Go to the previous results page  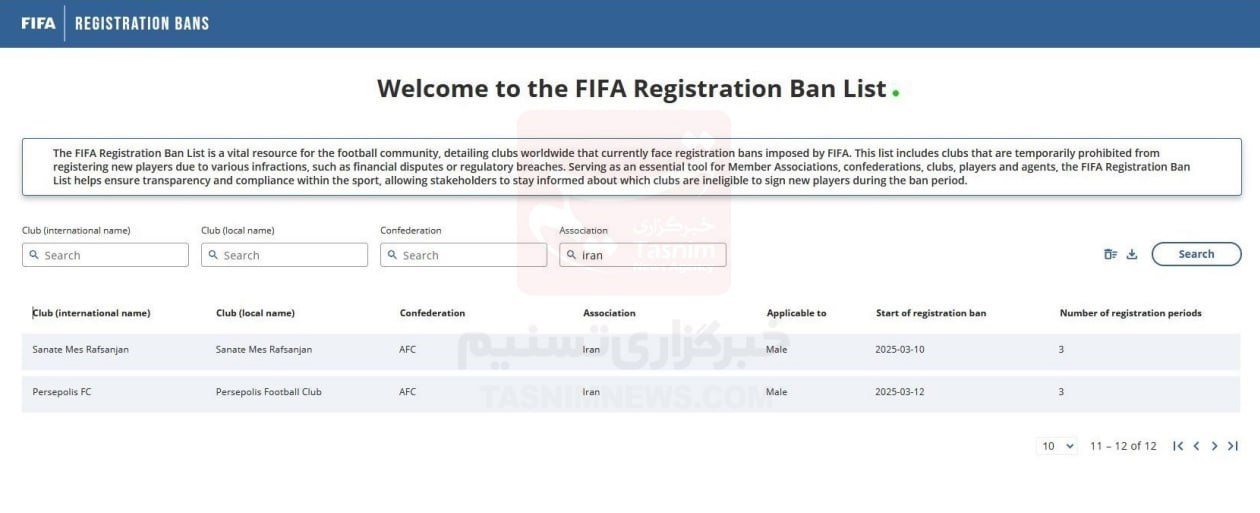pos(1196,446)
